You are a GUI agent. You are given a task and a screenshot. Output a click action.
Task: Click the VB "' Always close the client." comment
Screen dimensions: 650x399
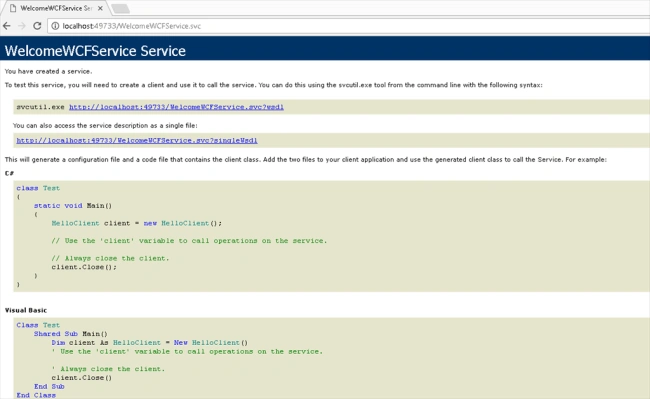click(108, 369)
